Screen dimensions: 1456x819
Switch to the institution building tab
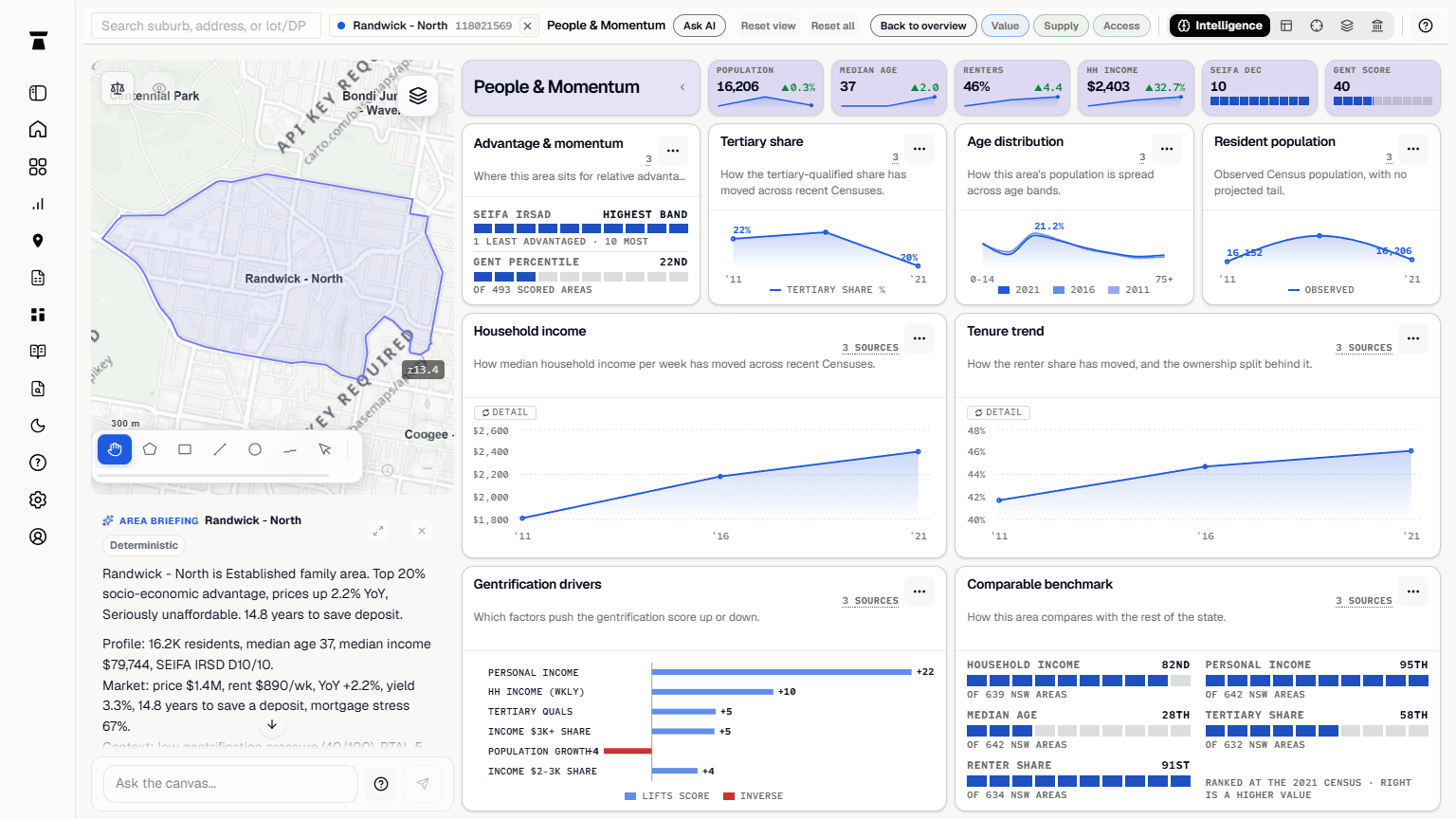pyautogui.click(x=1377, y=26)
